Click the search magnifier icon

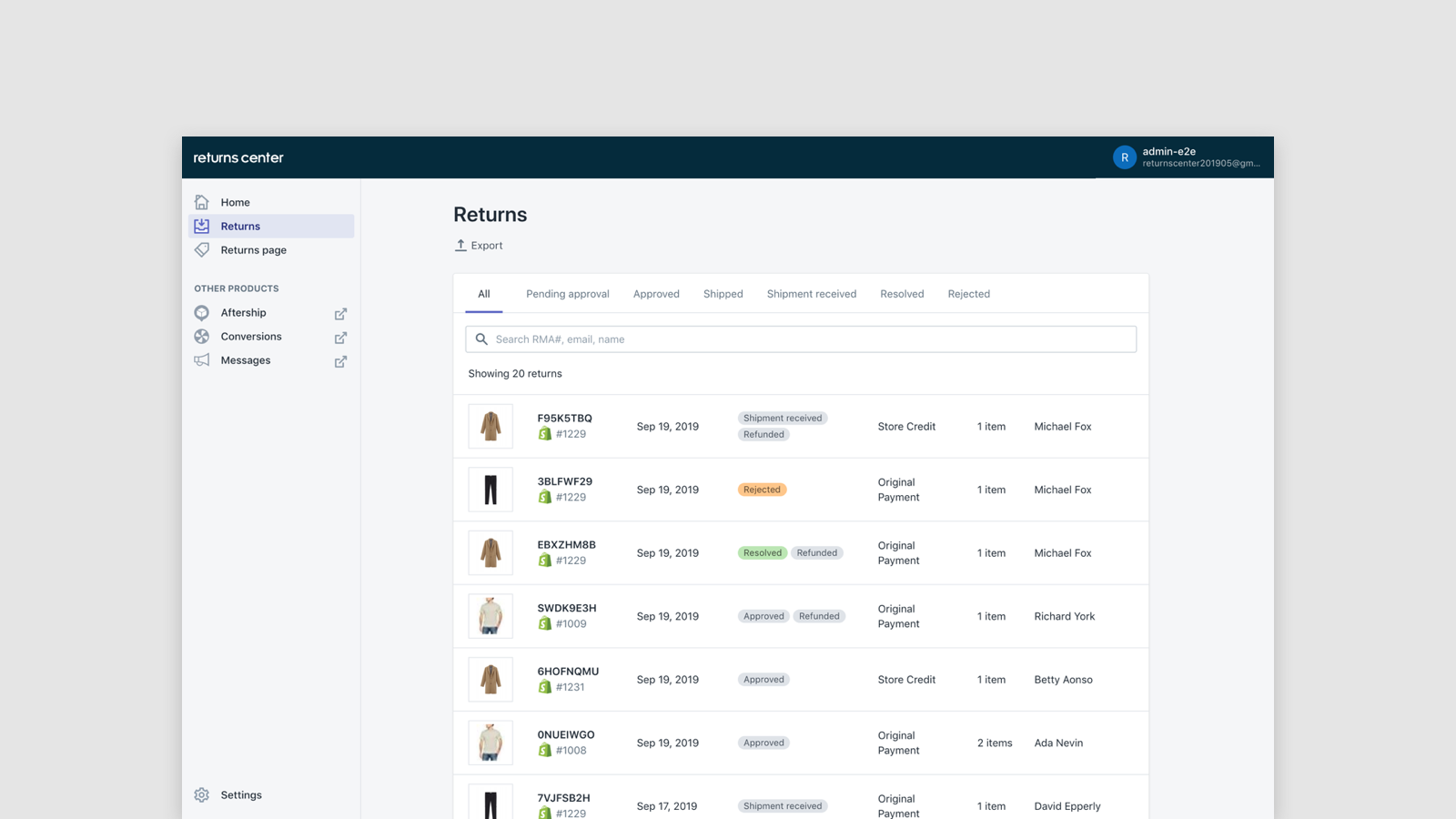(x=481, y=339)
